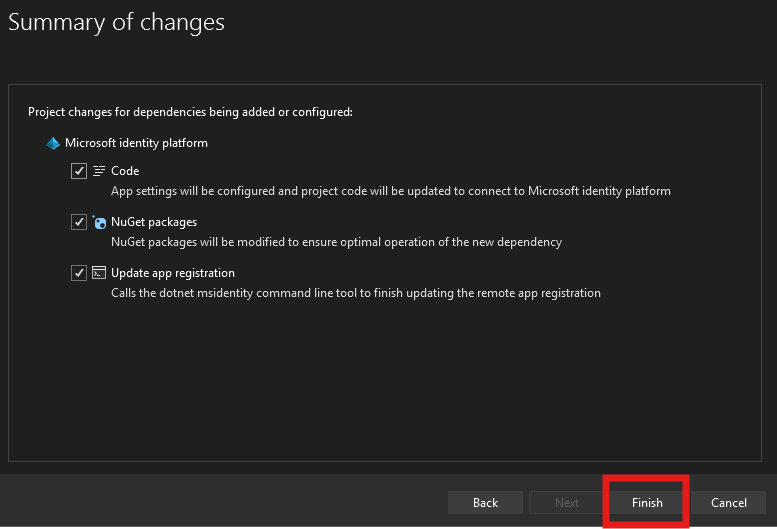Click the Project changes for dependencies heading

[x=190, y=112]
